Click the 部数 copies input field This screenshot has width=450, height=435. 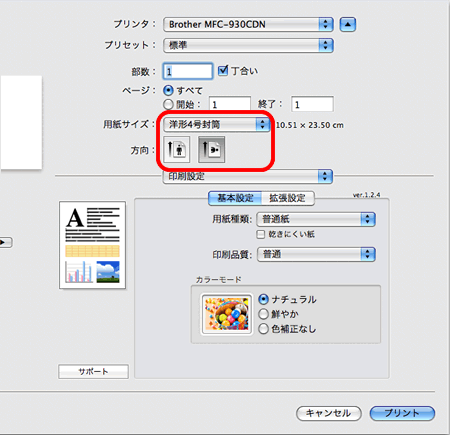coord(188,71)
